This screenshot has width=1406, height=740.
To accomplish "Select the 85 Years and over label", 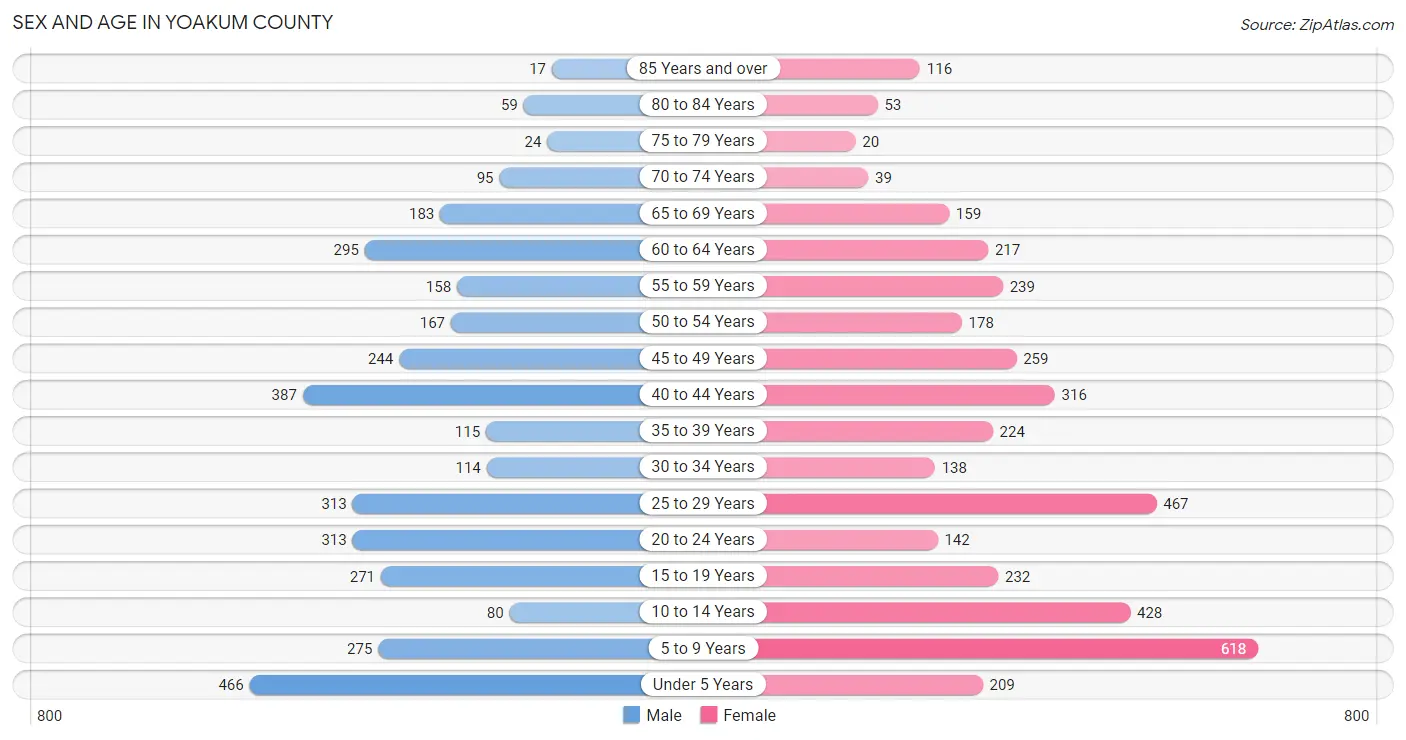I will point(703,68).
